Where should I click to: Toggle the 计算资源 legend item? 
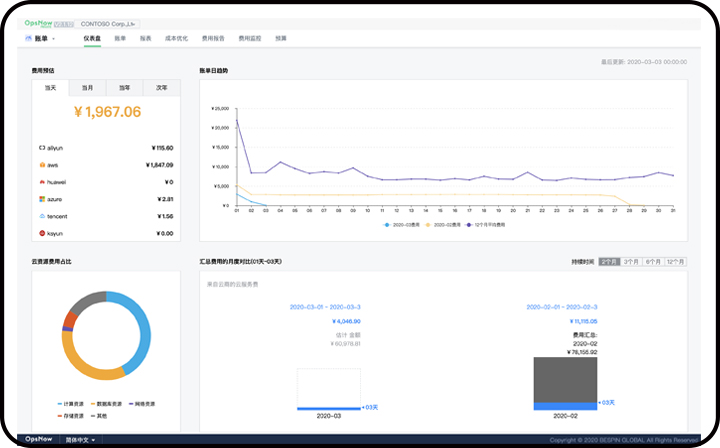coord(70,404)
